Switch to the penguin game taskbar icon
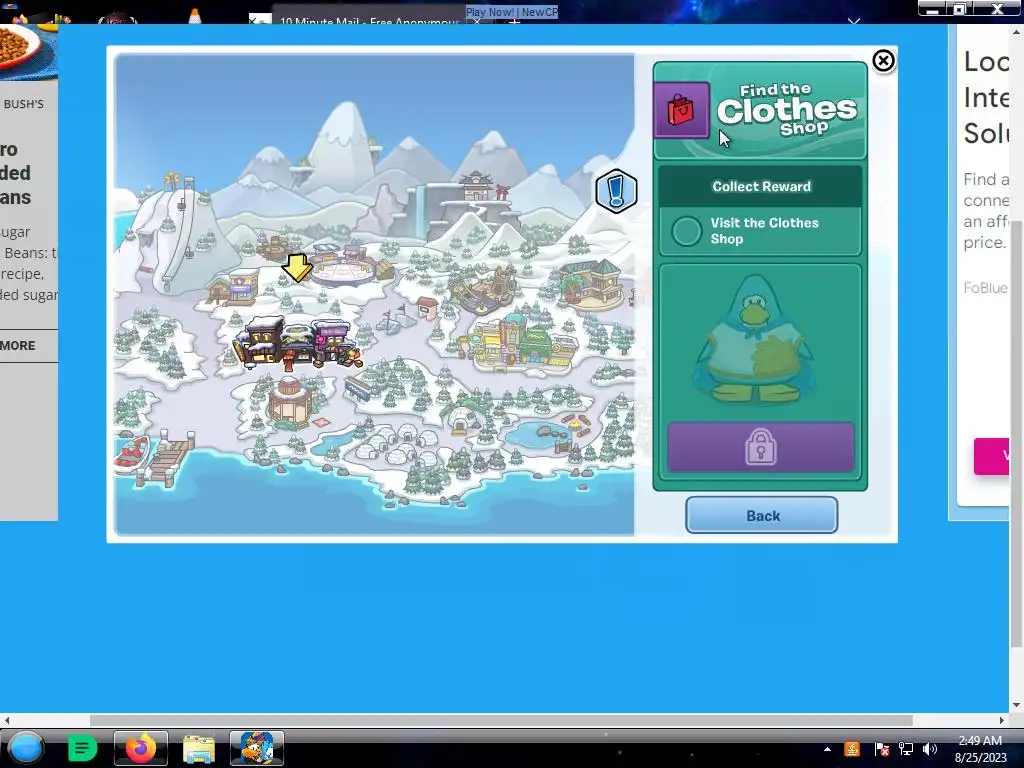The width and height of the screenshot is (1024, 768). [x=257, y=748]
